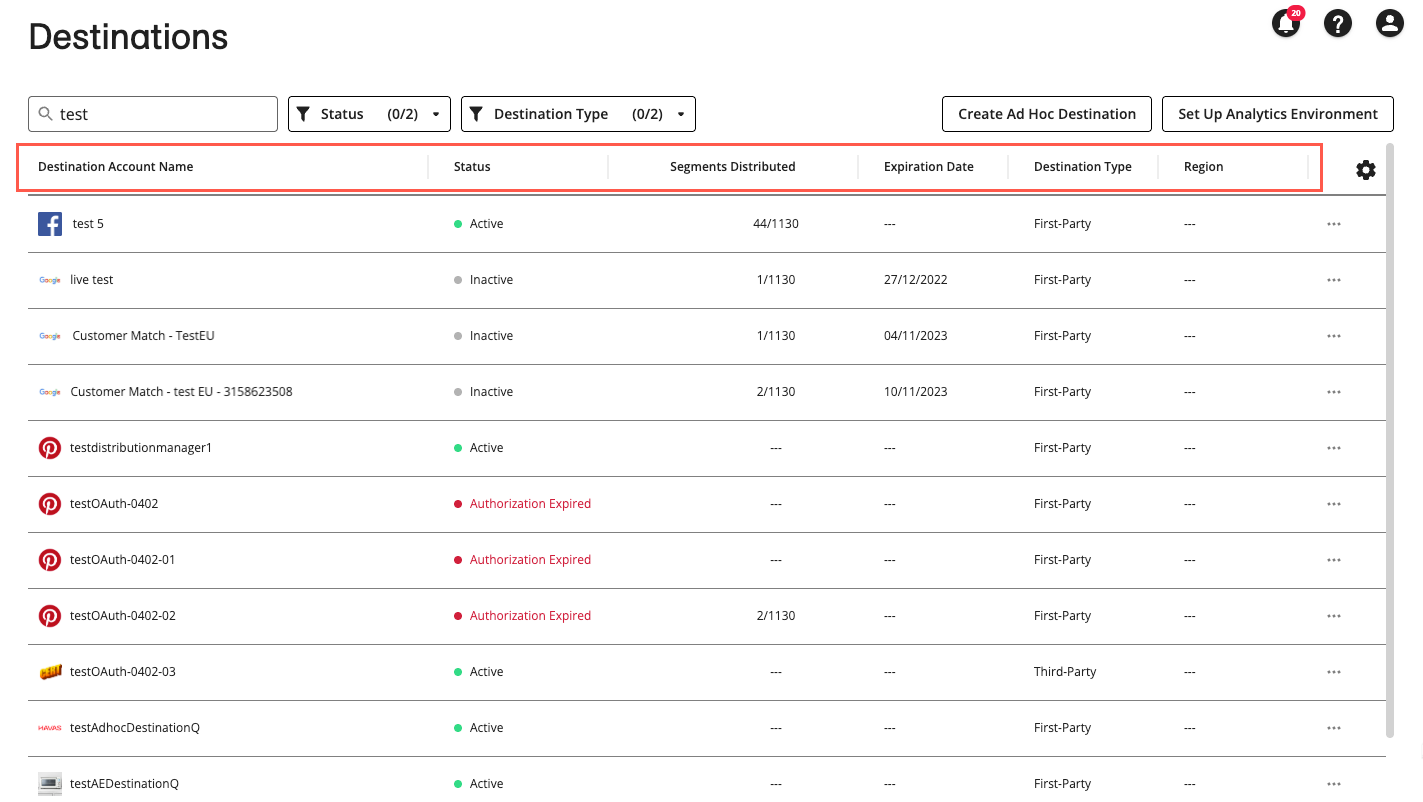The height and width of the screenshot is (802, 1423).
Task: Click the help question mark icon
Action: tap(1338, 23)
